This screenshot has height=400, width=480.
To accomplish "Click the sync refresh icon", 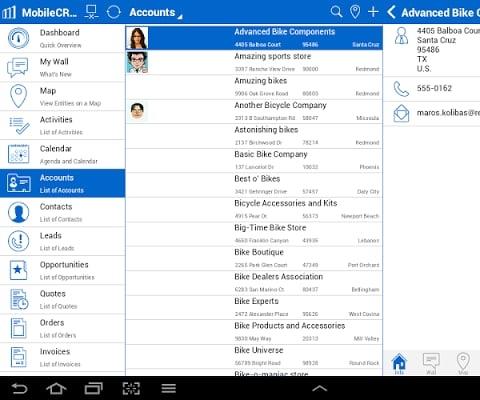I will click(x=113, y=12).
